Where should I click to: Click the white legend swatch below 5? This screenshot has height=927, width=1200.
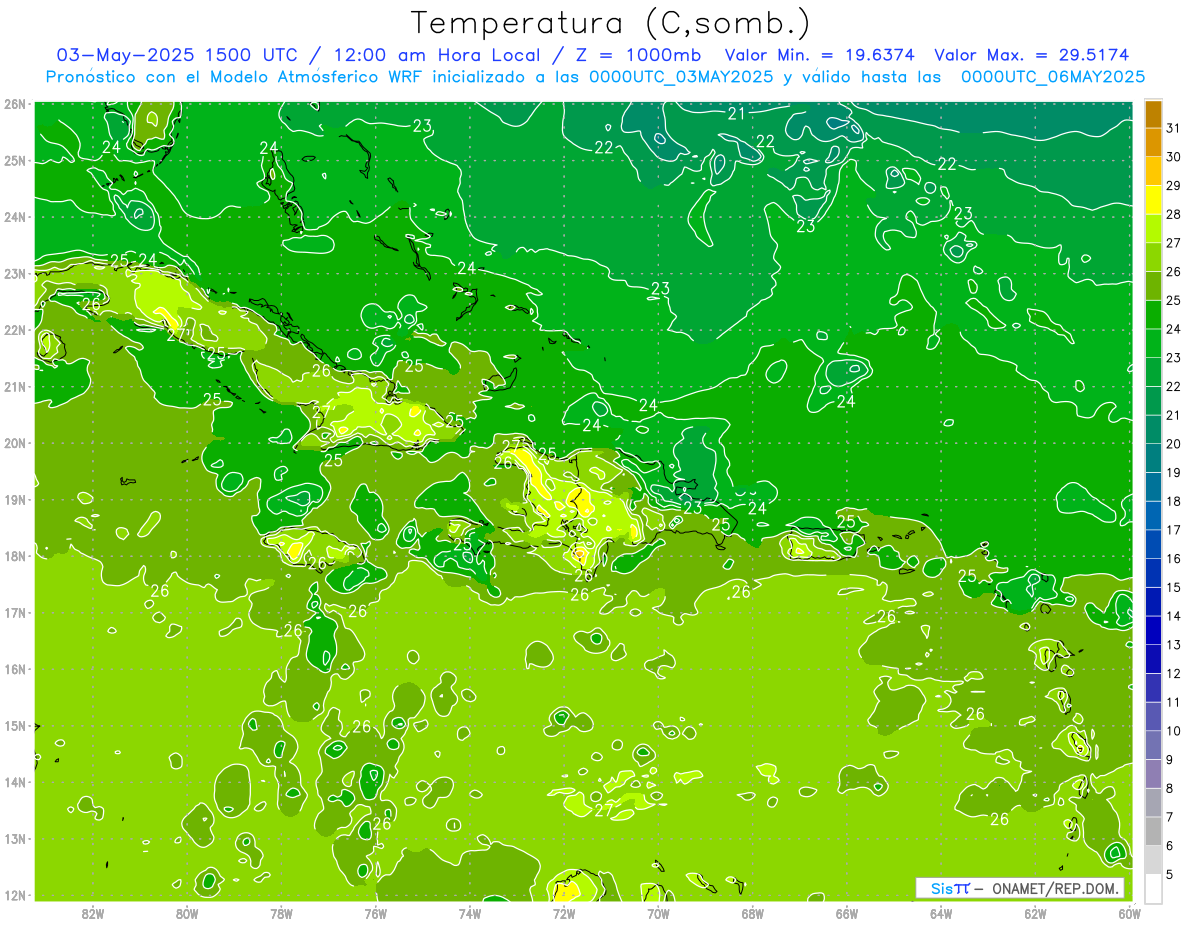tap(1153, 888)
